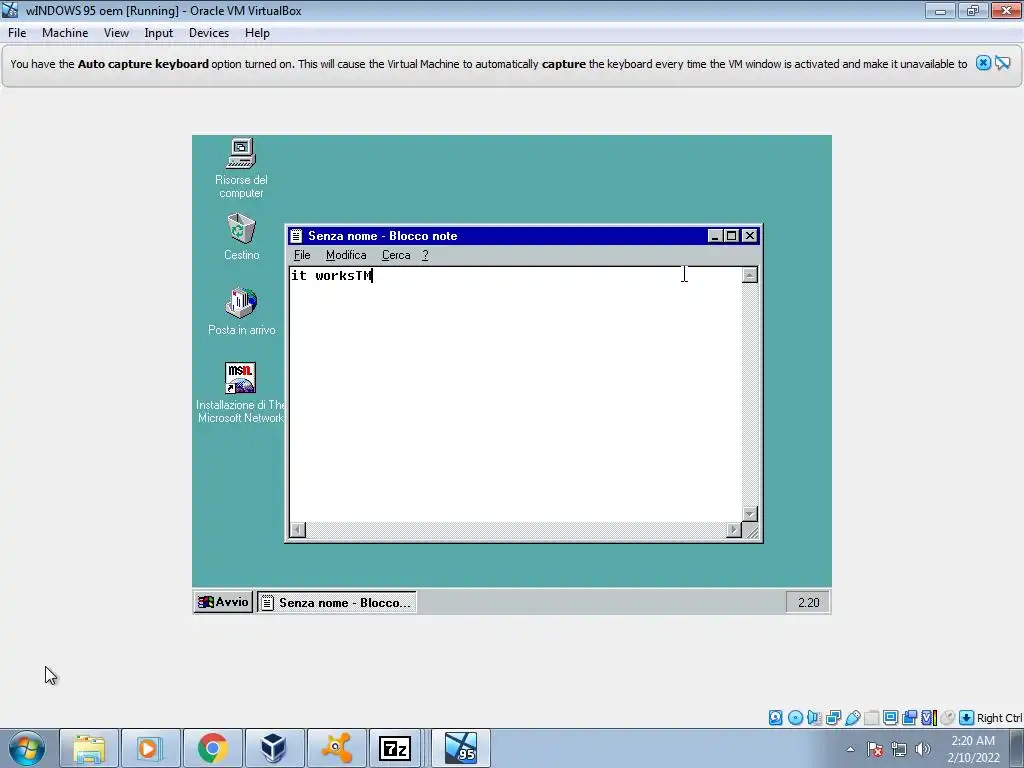
Task: Open Avast antivirus from host taskbar
Action: click(x=336, y=748)
